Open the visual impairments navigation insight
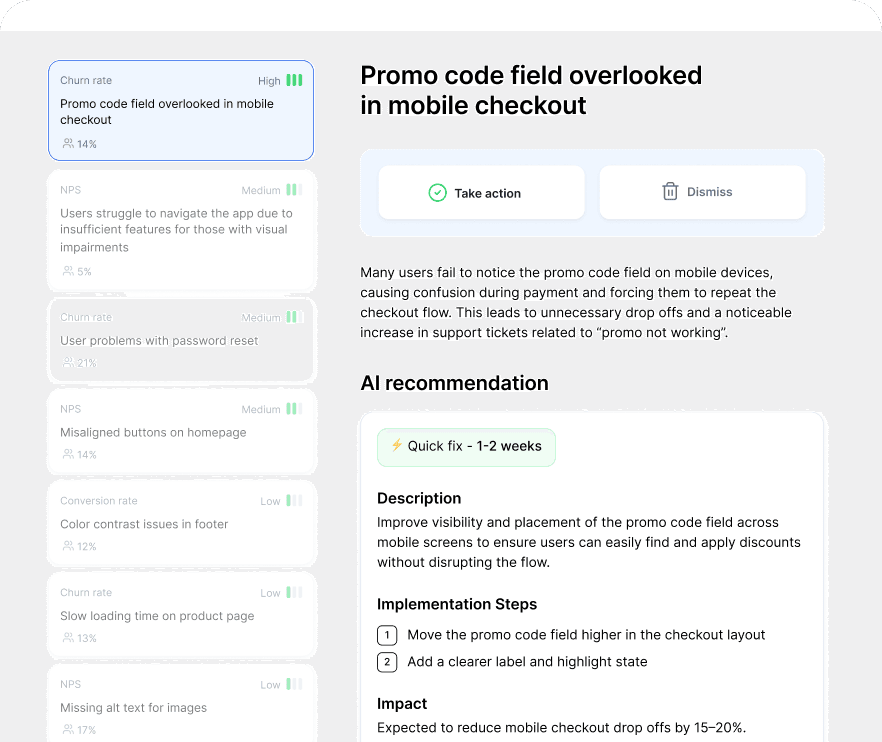The height and width of the screenshot is (742, 882). (181, 230)
